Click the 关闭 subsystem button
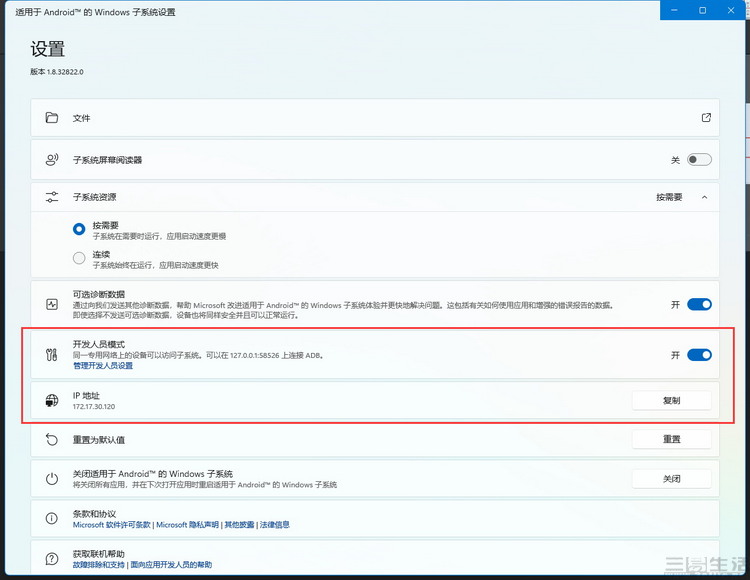The width and height of the screenshot is (750, 580). point(672,479)
